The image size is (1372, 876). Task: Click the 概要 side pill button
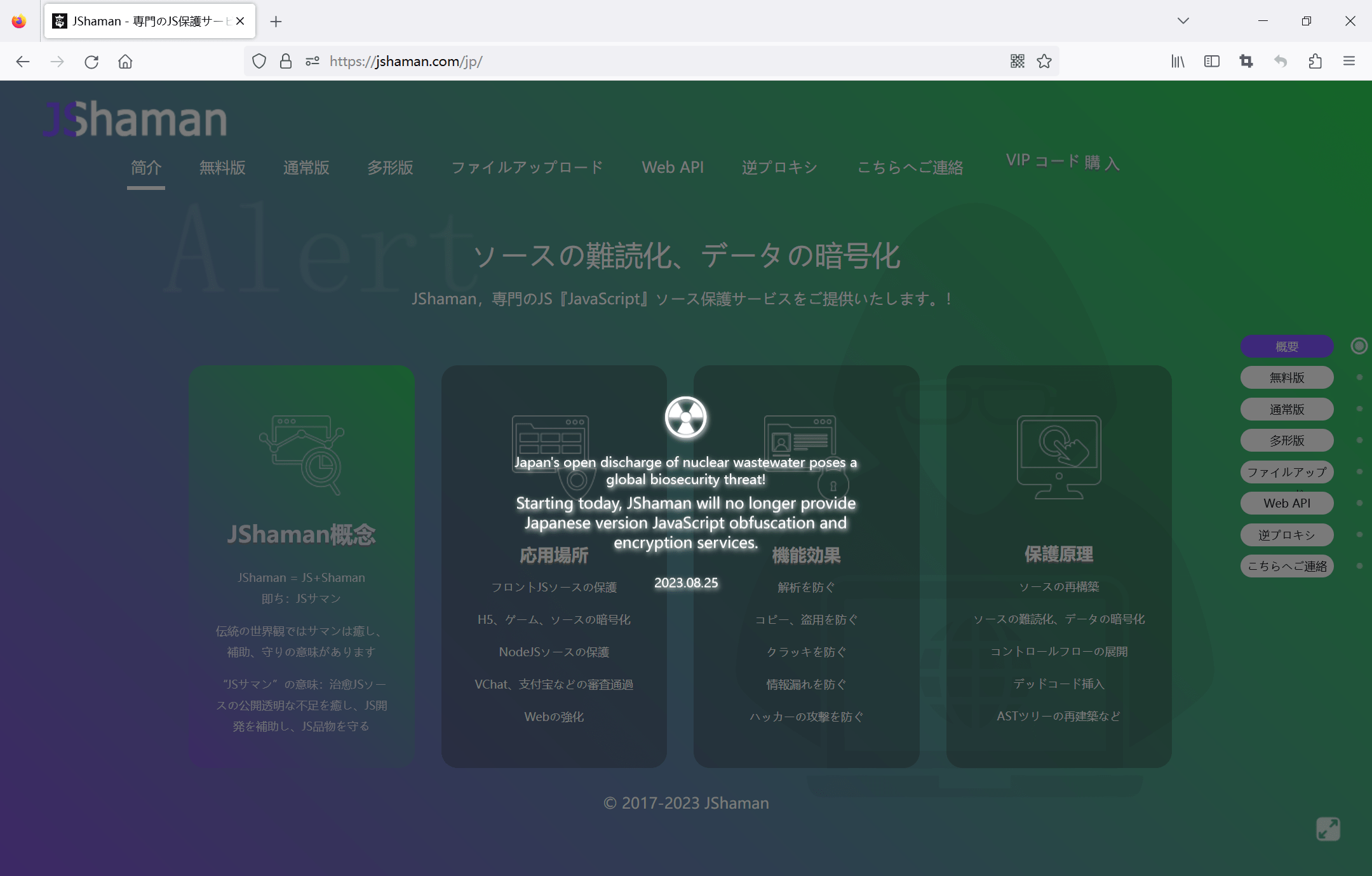(1287, 346)
